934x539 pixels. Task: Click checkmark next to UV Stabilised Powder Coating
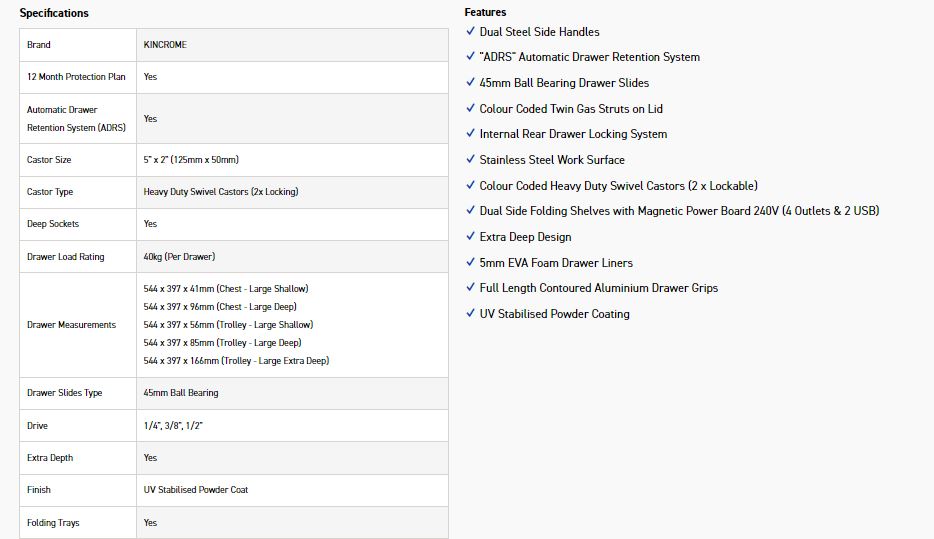(x=470, y=314)
